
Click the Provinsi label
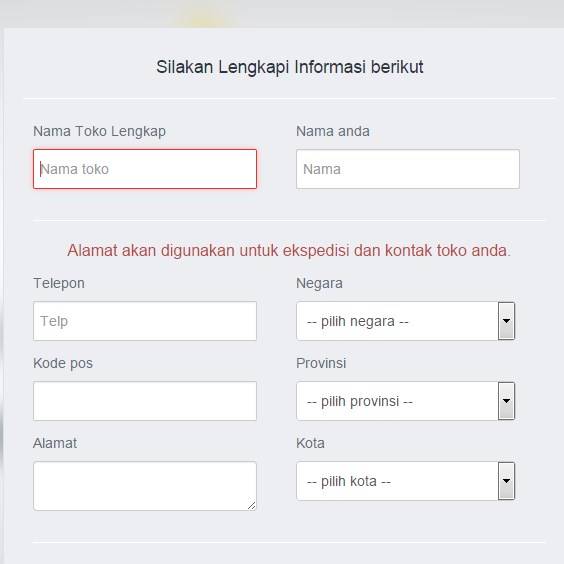coord(321,363)
